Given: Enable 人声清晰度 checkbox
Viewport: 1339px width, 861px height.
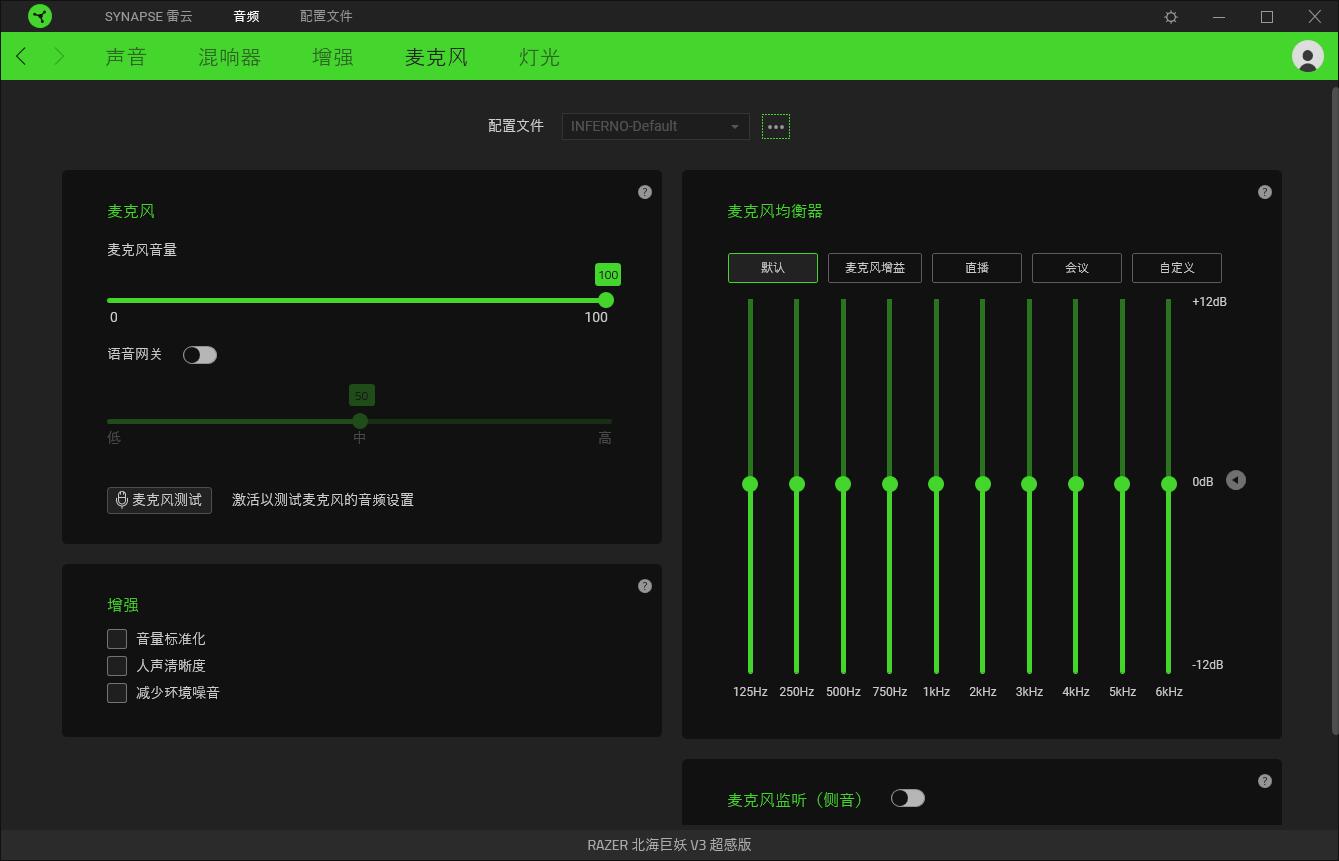Looking at the screenshot, I should [x=117, y=666].
